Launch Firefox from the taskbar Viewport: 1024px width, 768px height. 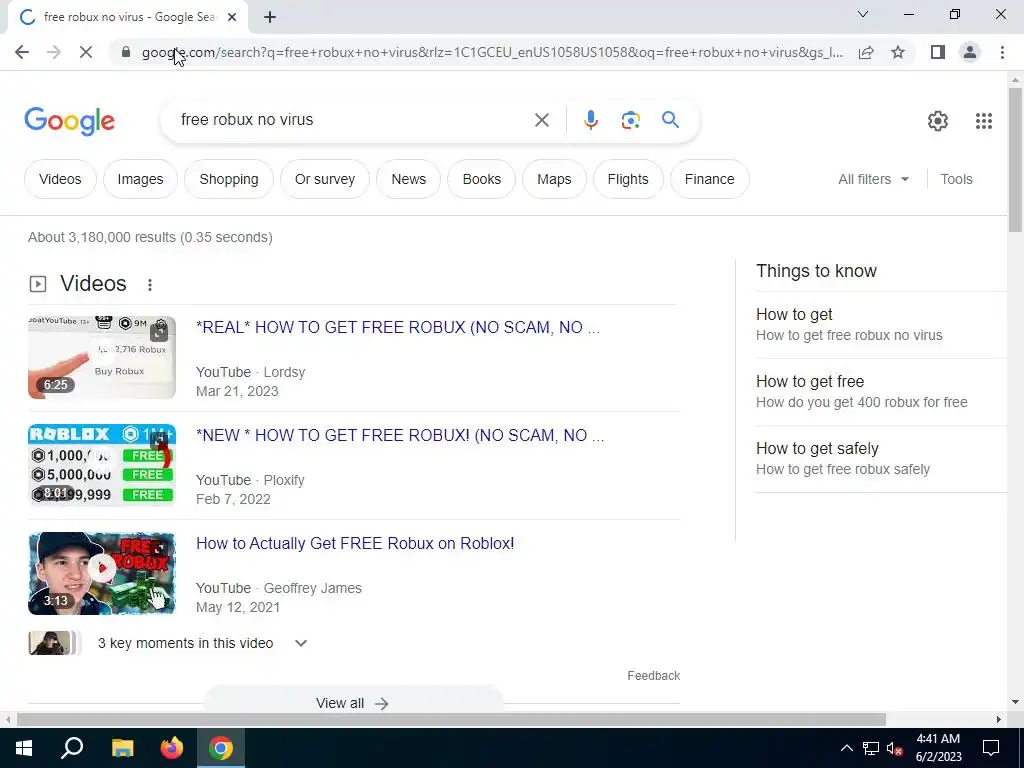click(x=172, y=748)
